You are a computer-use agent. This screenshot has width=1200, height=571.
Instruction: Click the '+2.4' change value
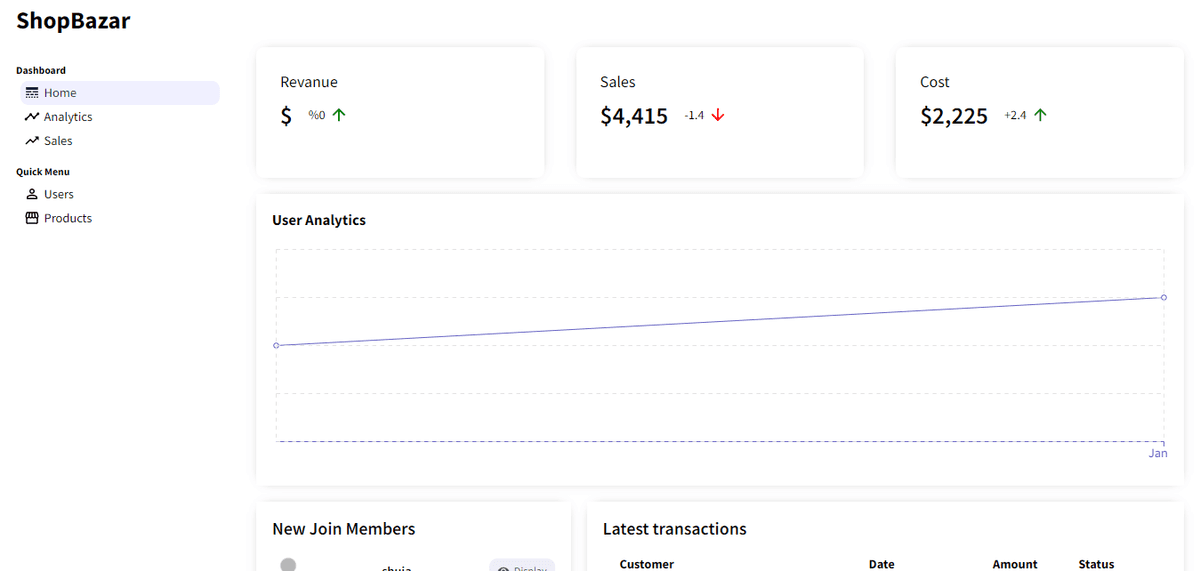[1015, 116]
